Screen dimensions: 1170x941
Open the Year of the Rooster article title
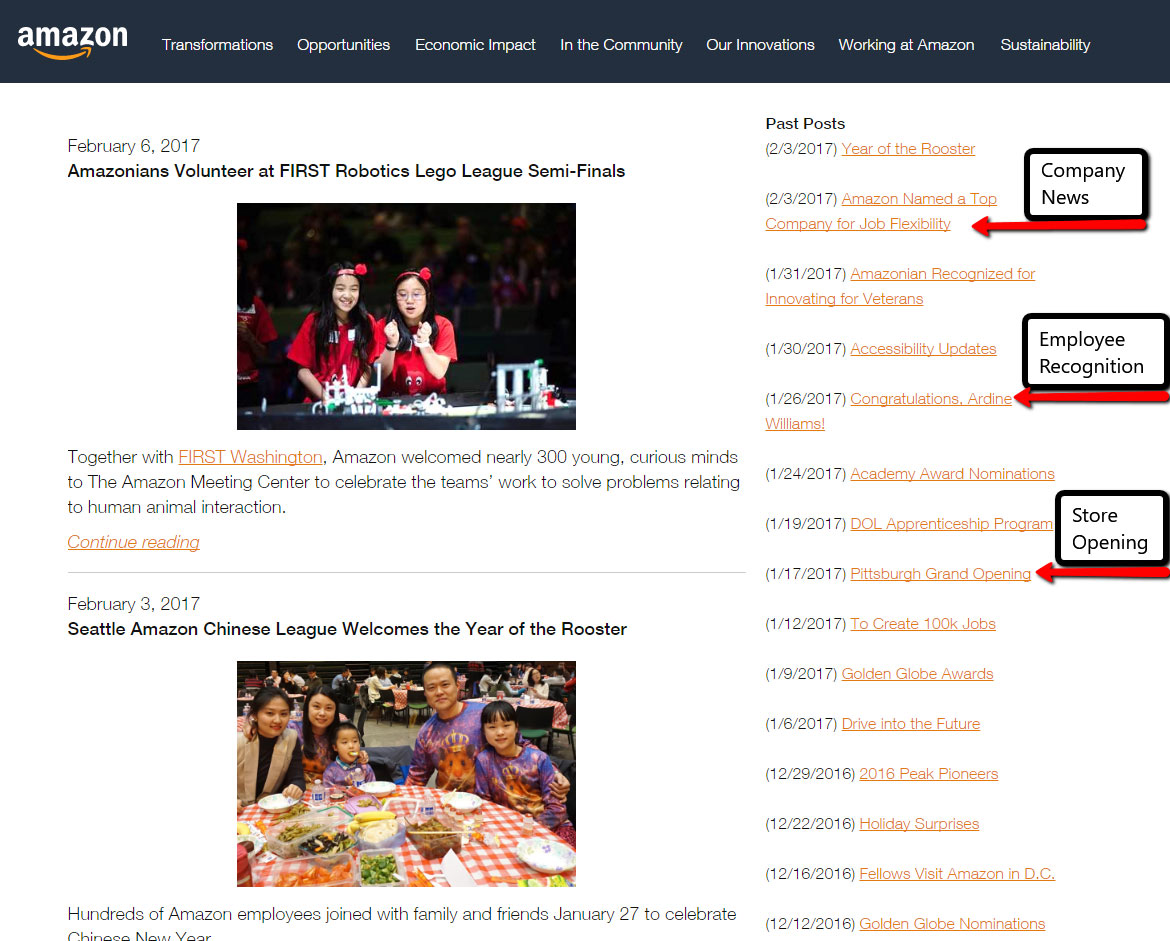(x=347, y=629)
